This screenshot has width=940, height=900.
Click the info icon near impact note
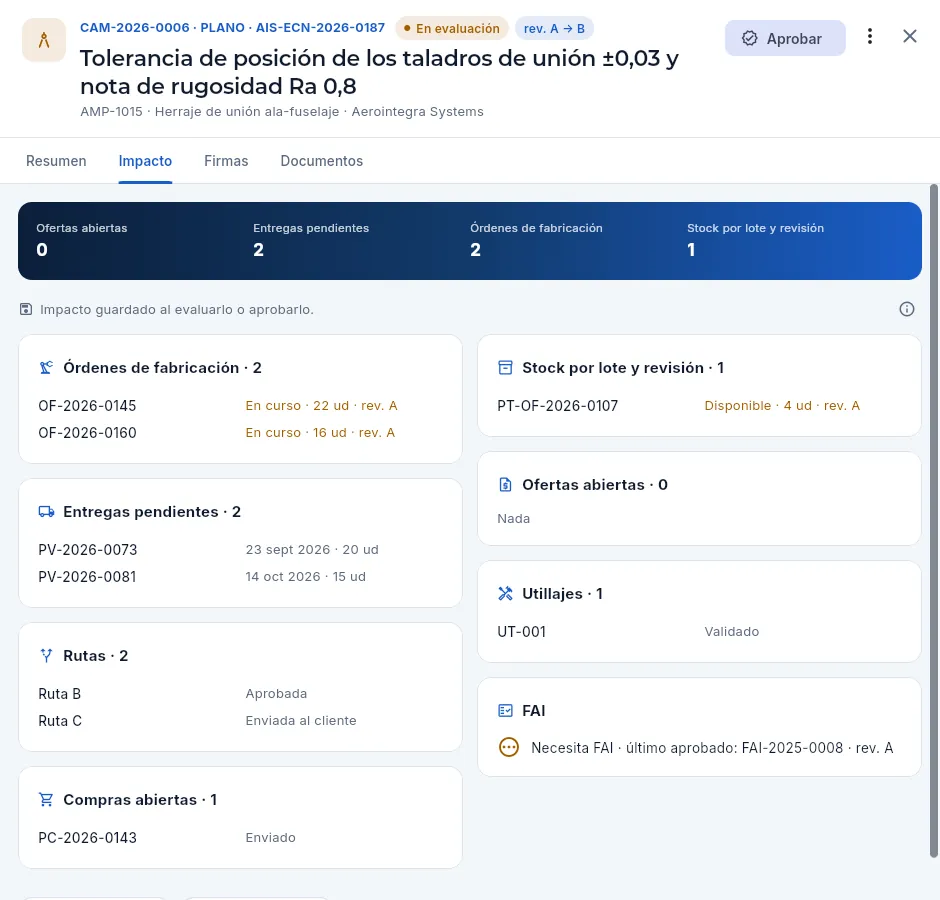pos(906,309)
